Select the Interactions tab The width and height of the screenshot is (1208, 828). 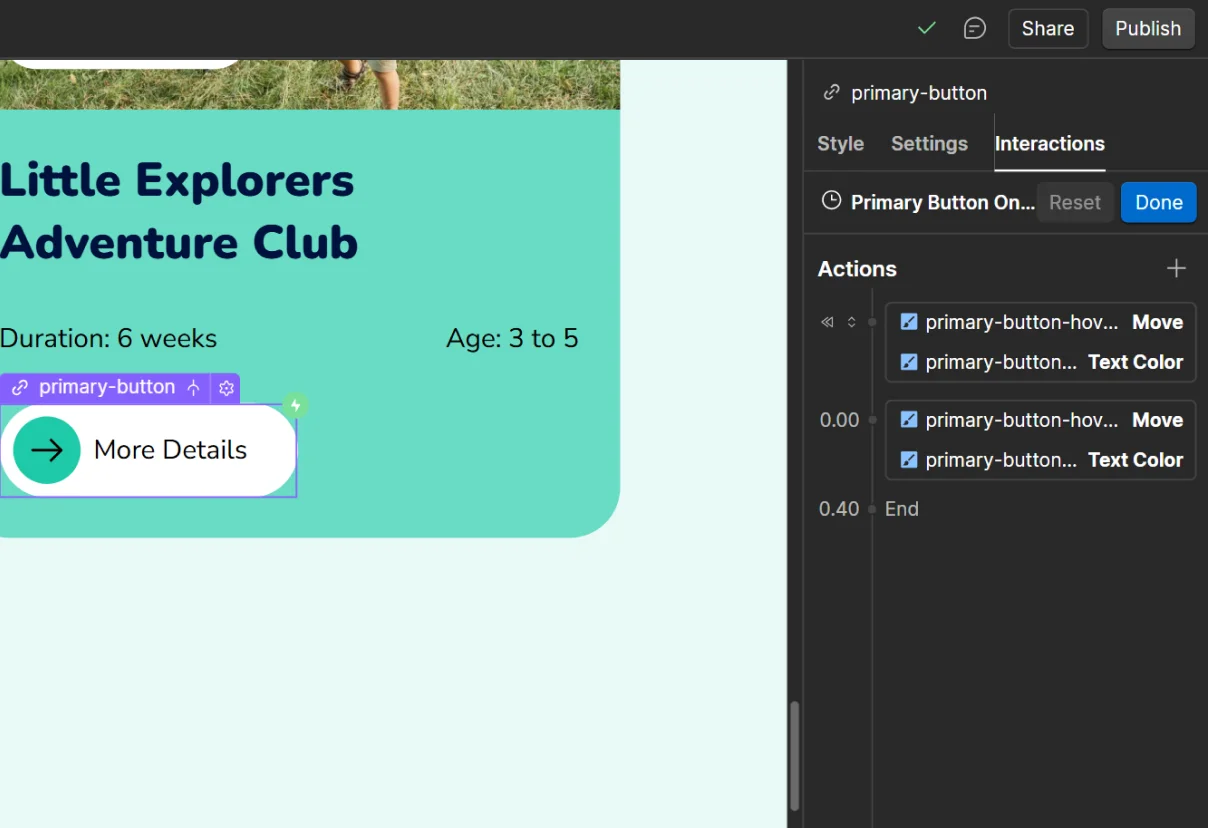[1049, 144]
